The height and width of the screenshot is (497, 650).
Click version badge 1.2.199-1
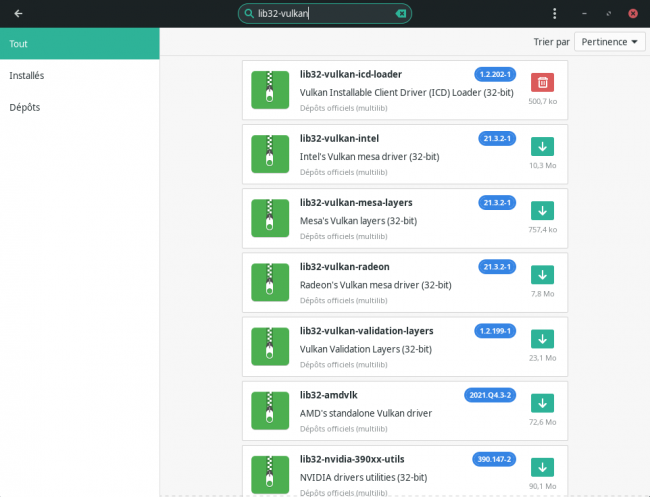495,331
